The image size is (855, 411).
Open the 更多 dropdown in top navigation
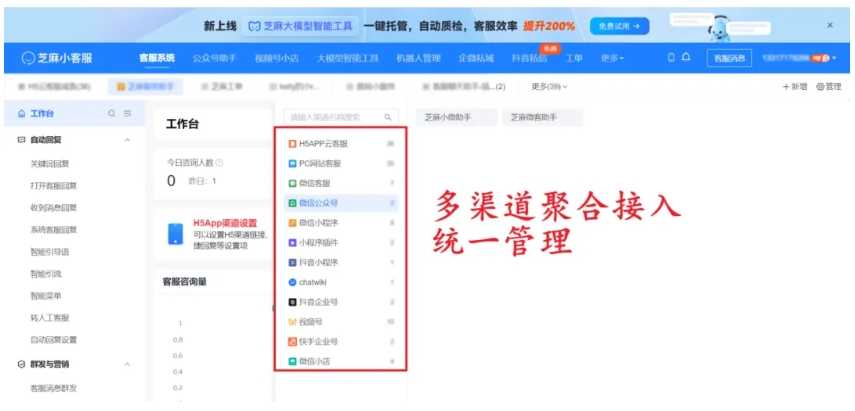click(x=612, y=58)
